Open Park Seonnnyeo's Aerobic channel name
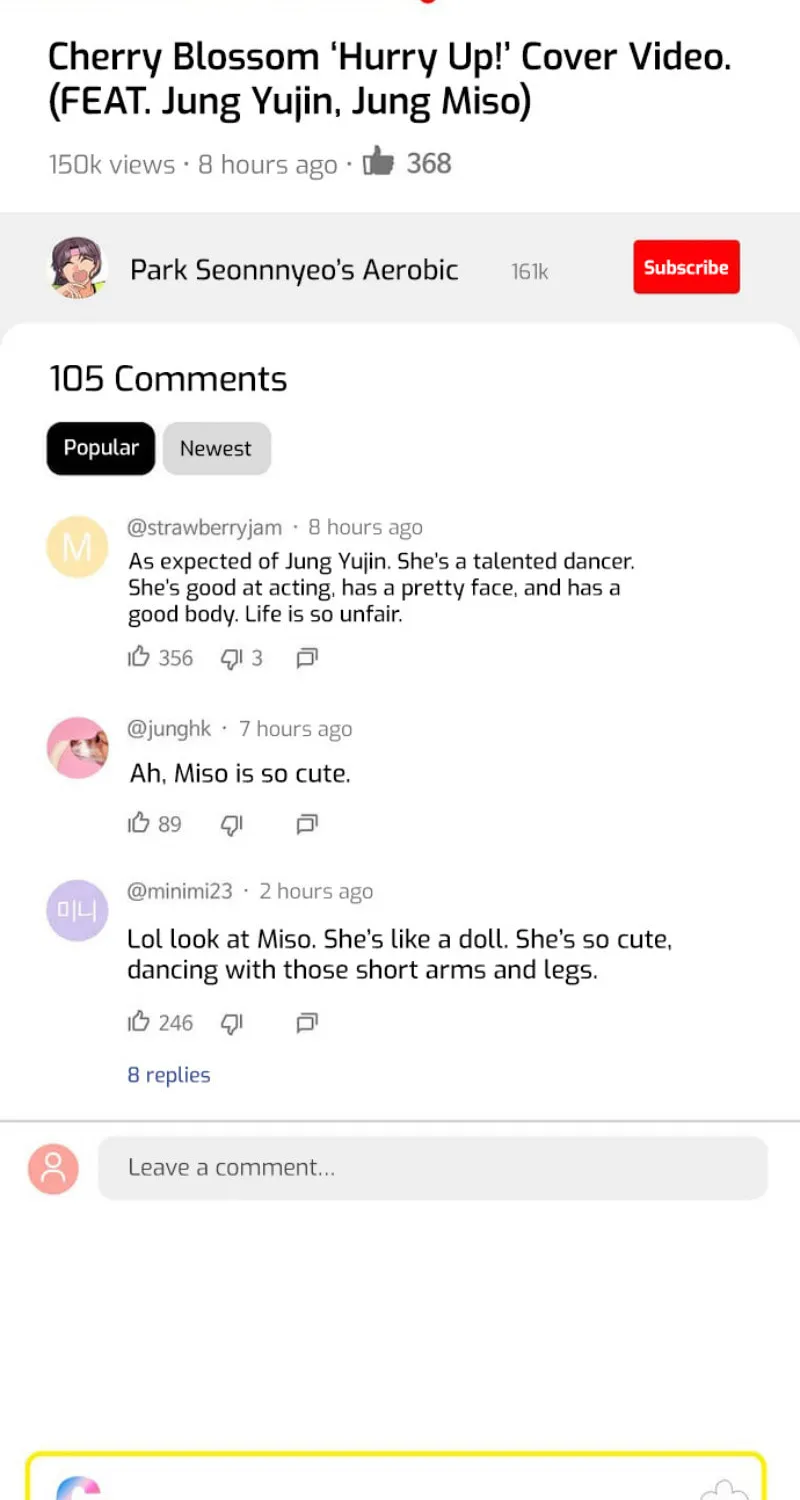800x1500 pixels. 294,270
